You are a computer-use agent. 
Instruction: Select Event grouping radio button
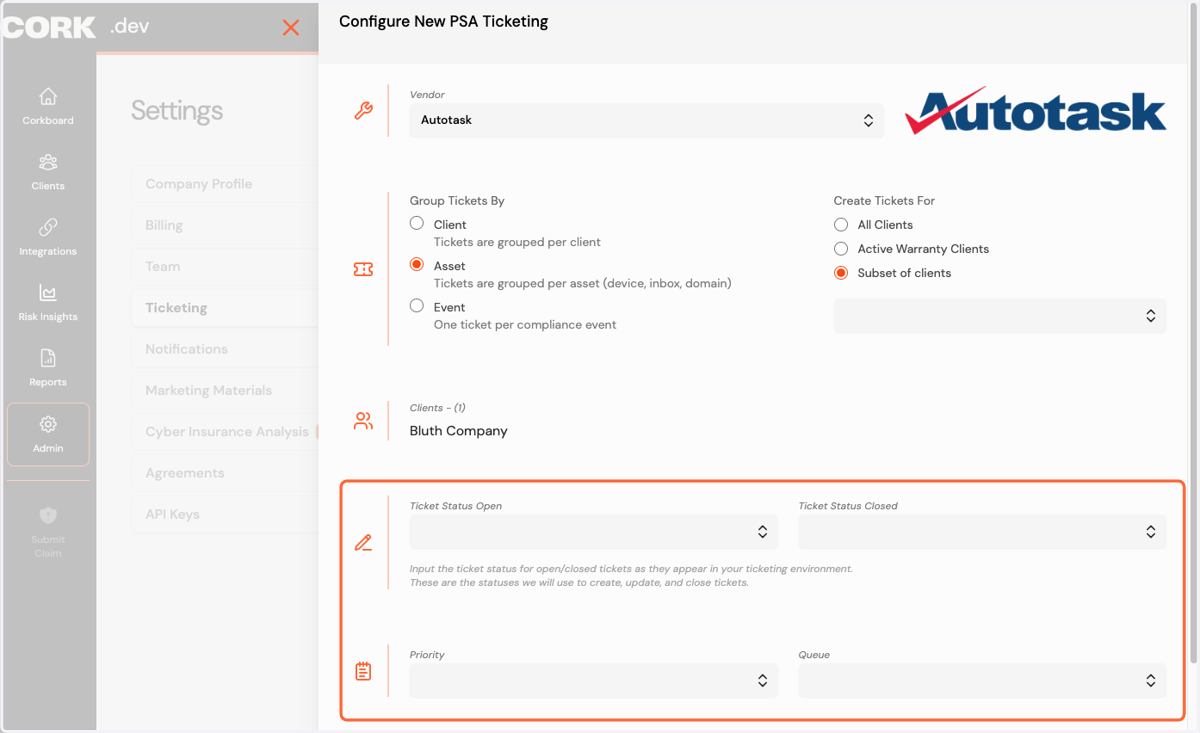pos(417,306)
